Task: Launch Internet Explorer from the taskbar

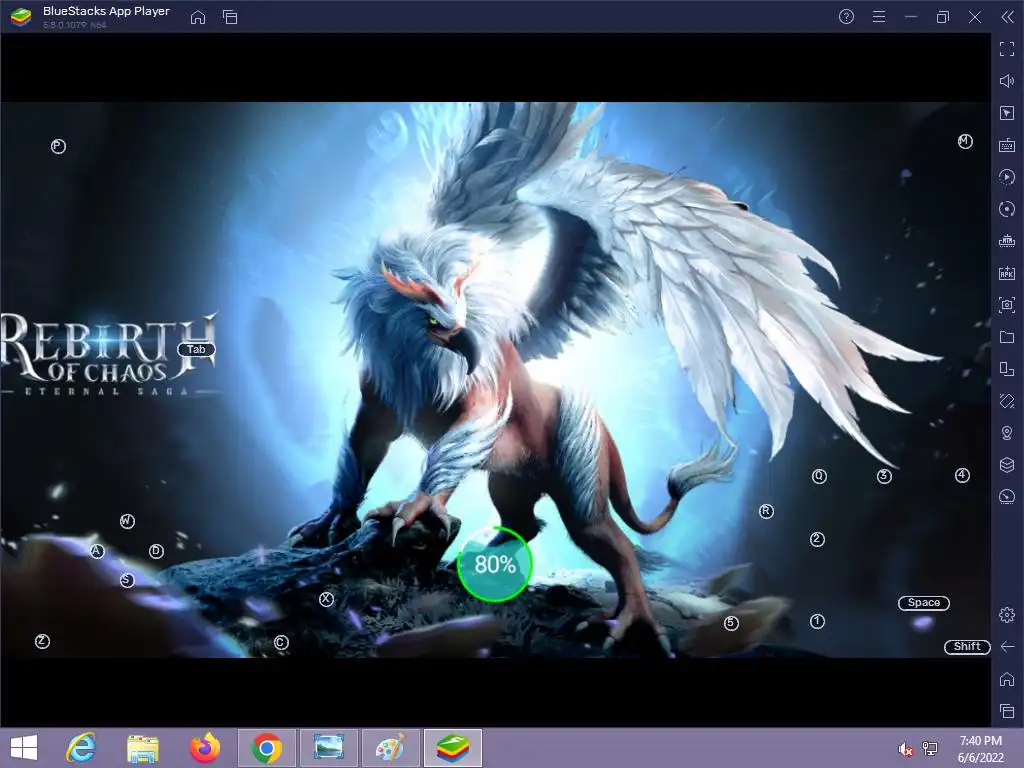Action: tap(82, 748)
